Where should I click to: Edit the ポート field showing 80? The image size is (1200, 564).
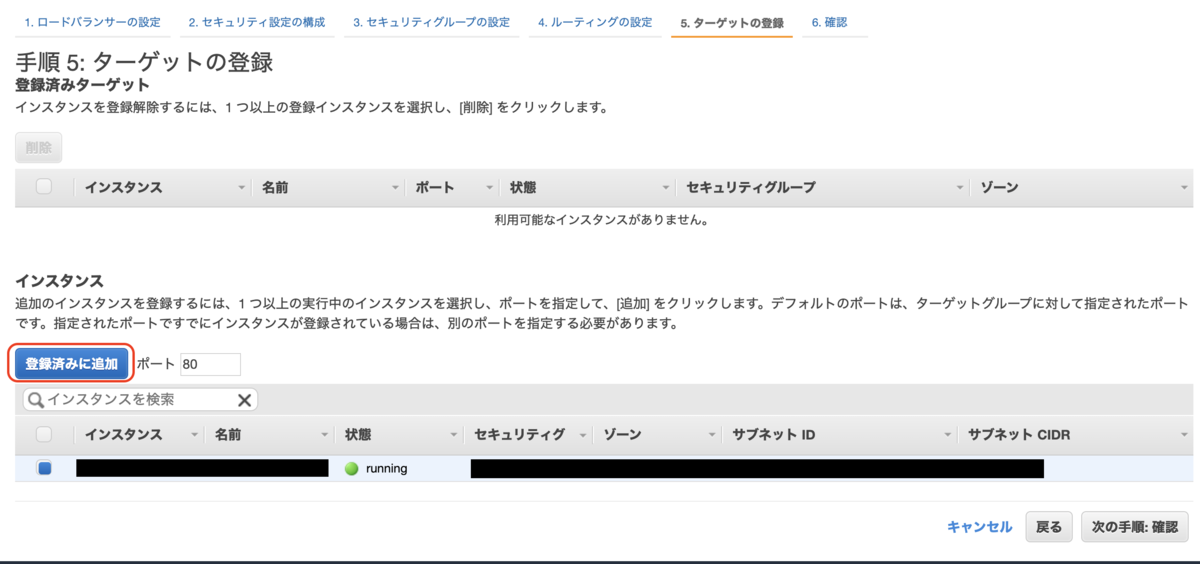coord(210,365)
